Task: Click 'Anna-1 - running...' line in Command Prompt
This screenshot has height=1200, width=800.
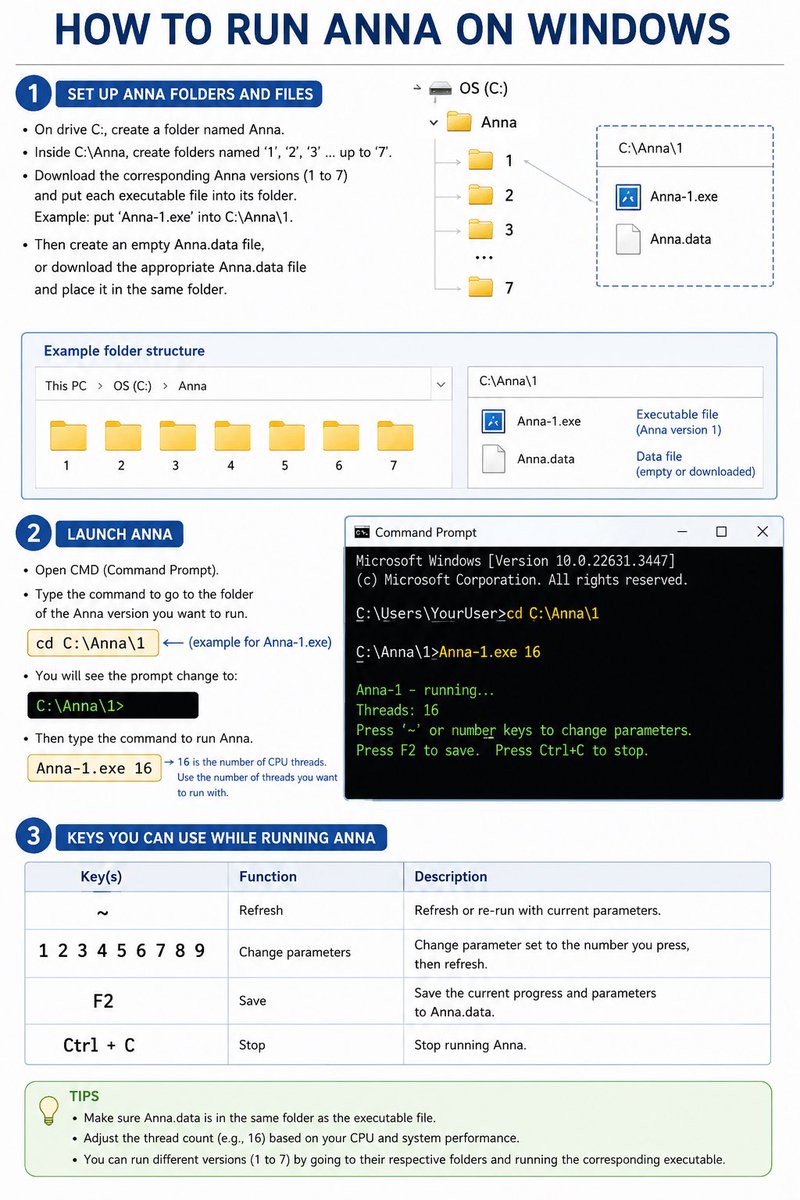Action: pos(425,690)
